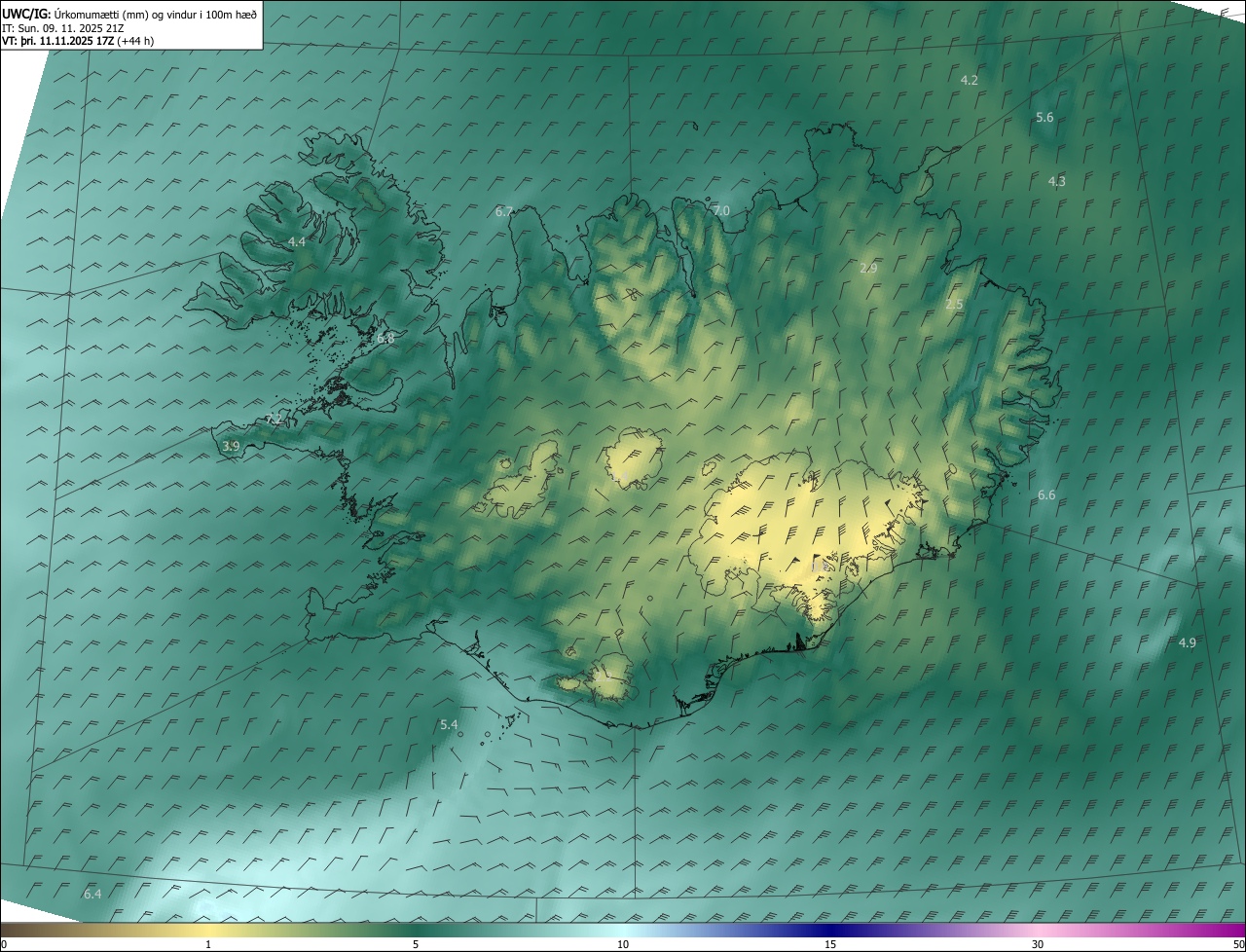Click the 2.9 value label on the map
The width and height of the screenshot is (1246, 952).
point(869,268)
